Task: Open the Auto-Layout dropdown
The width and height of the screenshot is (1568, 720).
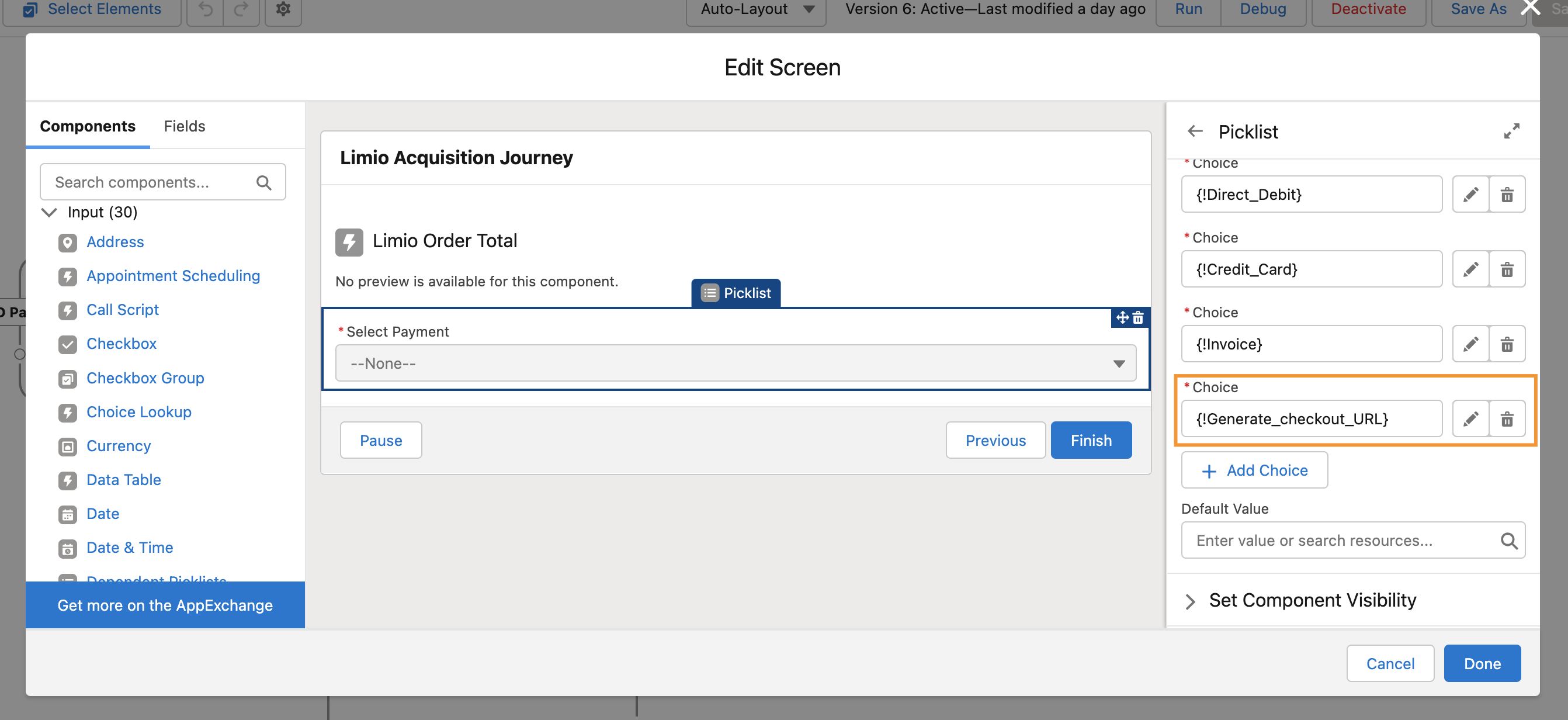Action: tap(756, 9)
